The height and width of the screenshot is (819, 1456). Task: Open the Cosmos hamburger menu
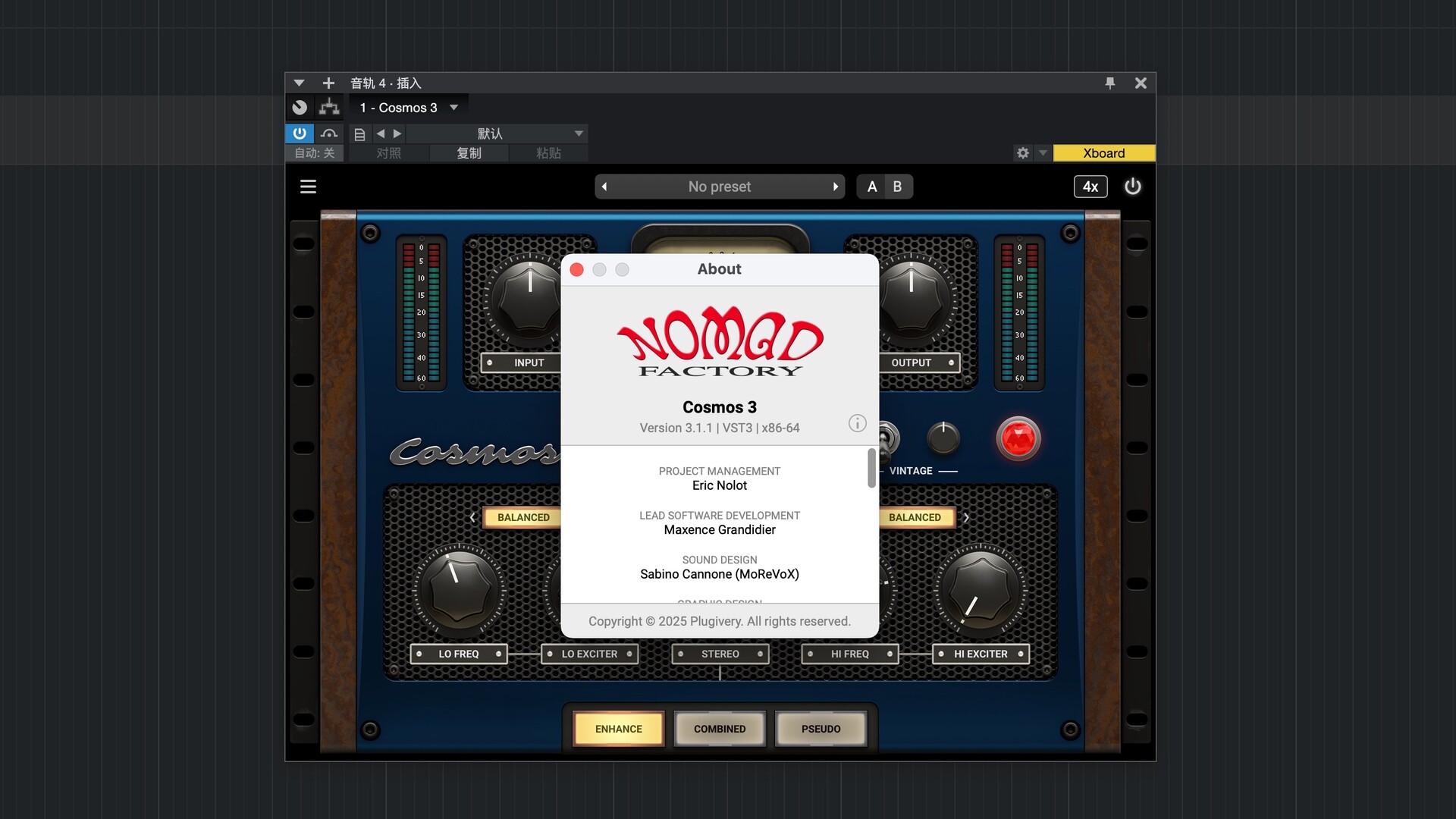(308, 187)
